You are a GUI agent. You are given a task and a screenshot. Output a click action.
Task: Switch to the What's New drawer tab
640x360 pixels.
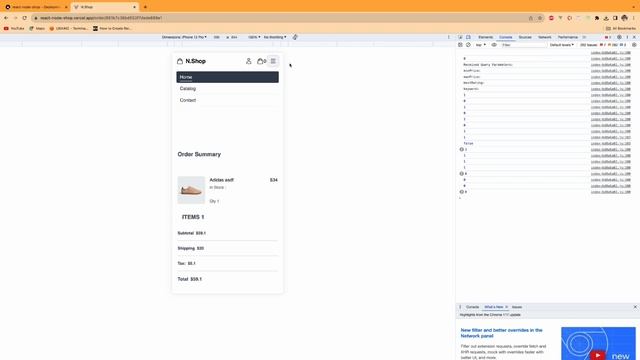(x=494, y=307)
